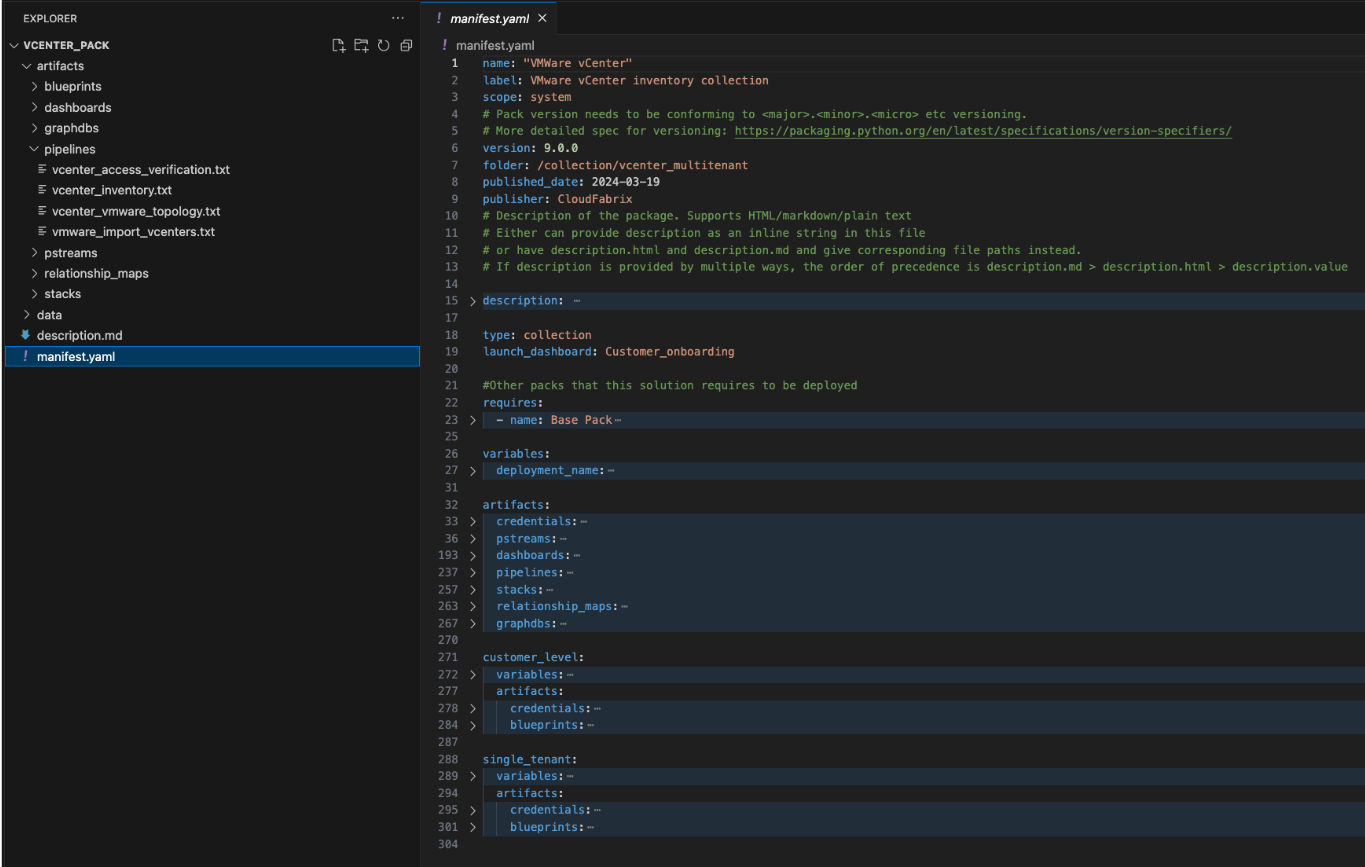Unfold the dashboards section at line 193

(x=473, y=556)
